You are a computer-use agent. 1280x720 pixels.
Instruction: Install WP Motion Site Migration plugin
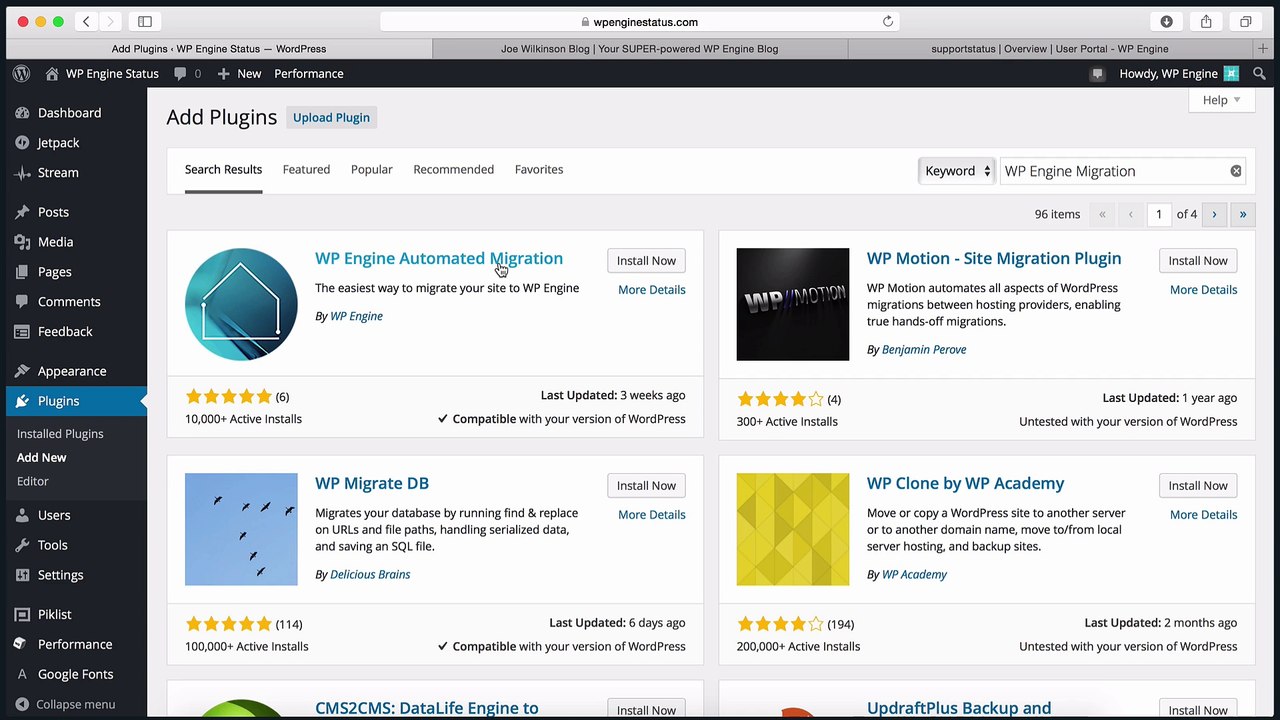[x=1198, y=260]
